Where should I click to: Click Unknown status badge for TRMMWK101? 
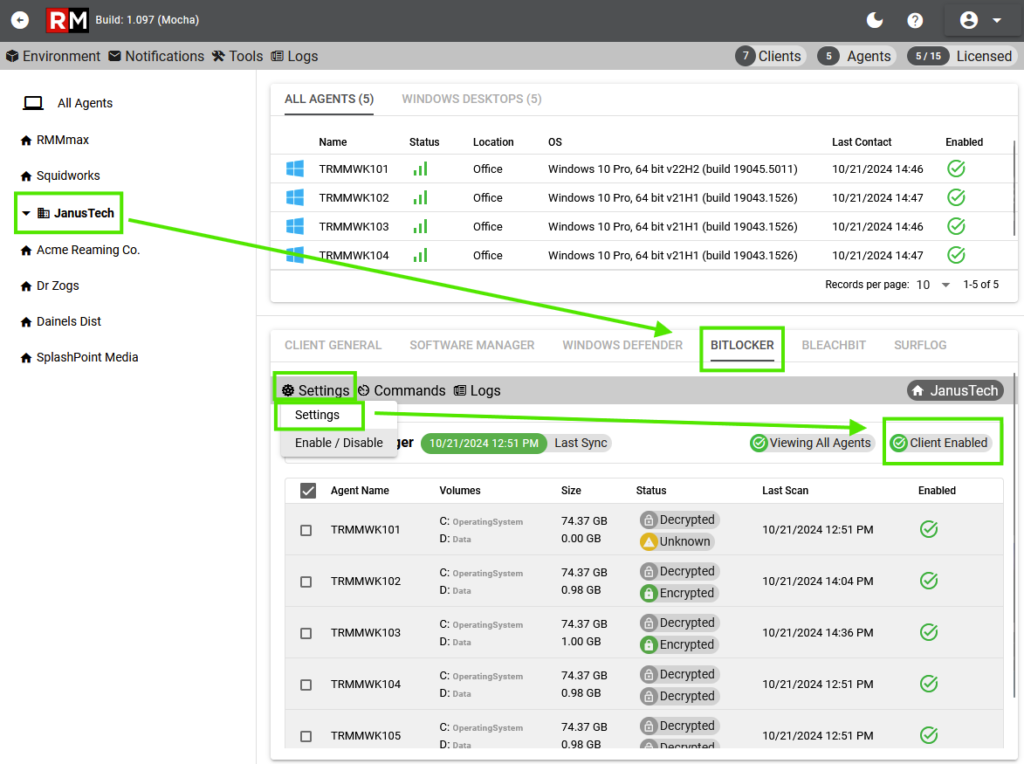coord(676,541)
